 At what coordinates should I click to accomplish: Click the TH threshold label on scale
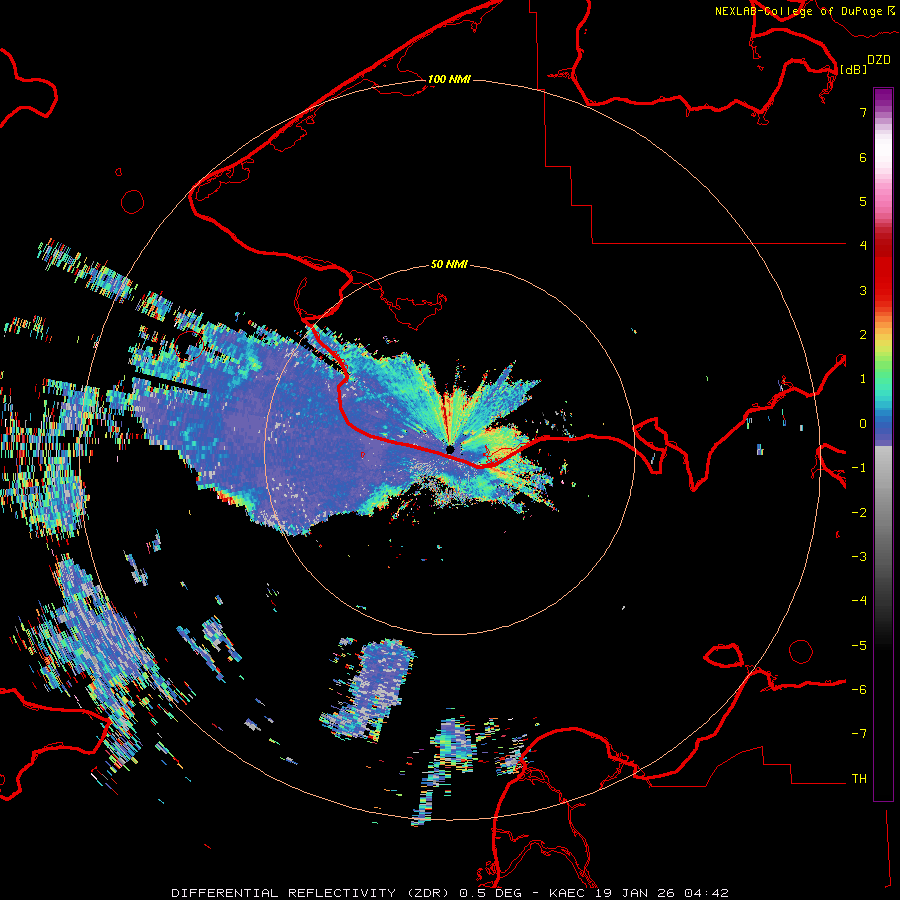[x=859, y=779]
